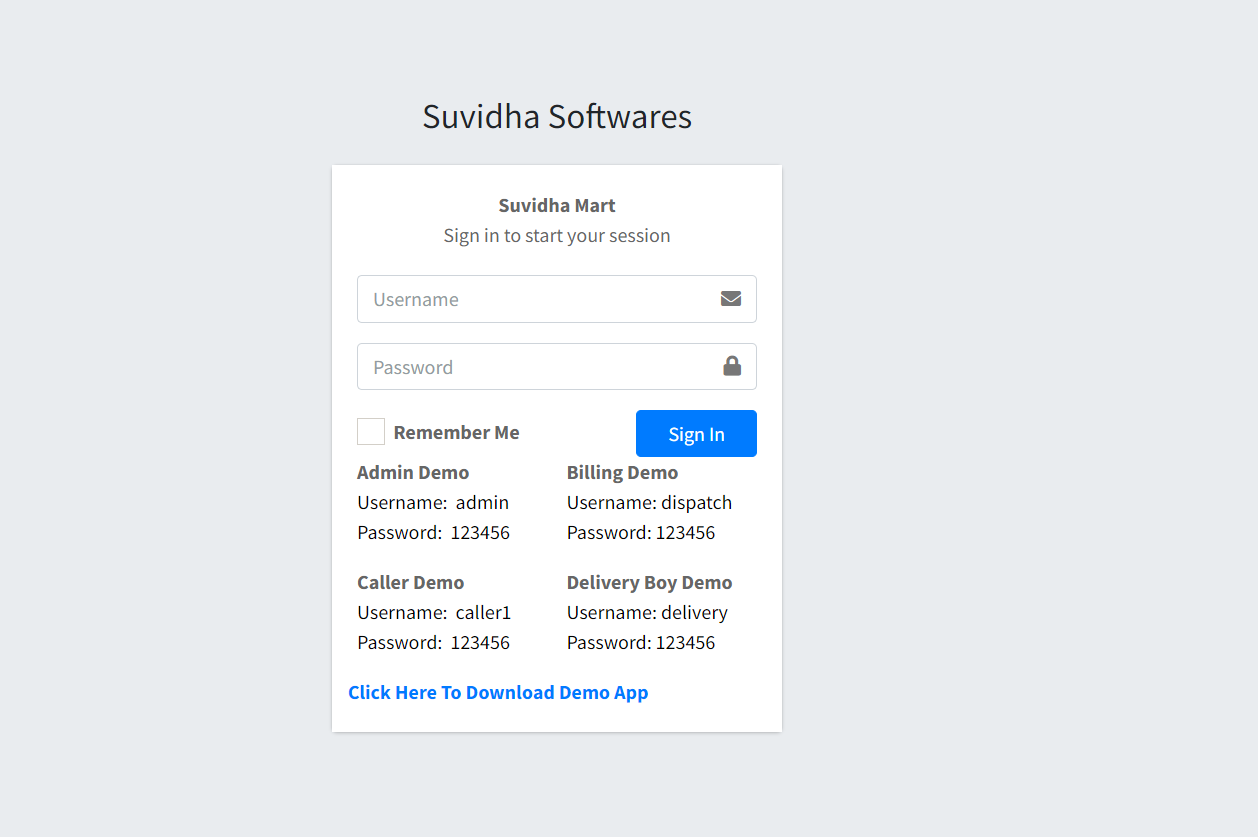Click the Delivery Boy Demo heading

click(x=649, y=582)
